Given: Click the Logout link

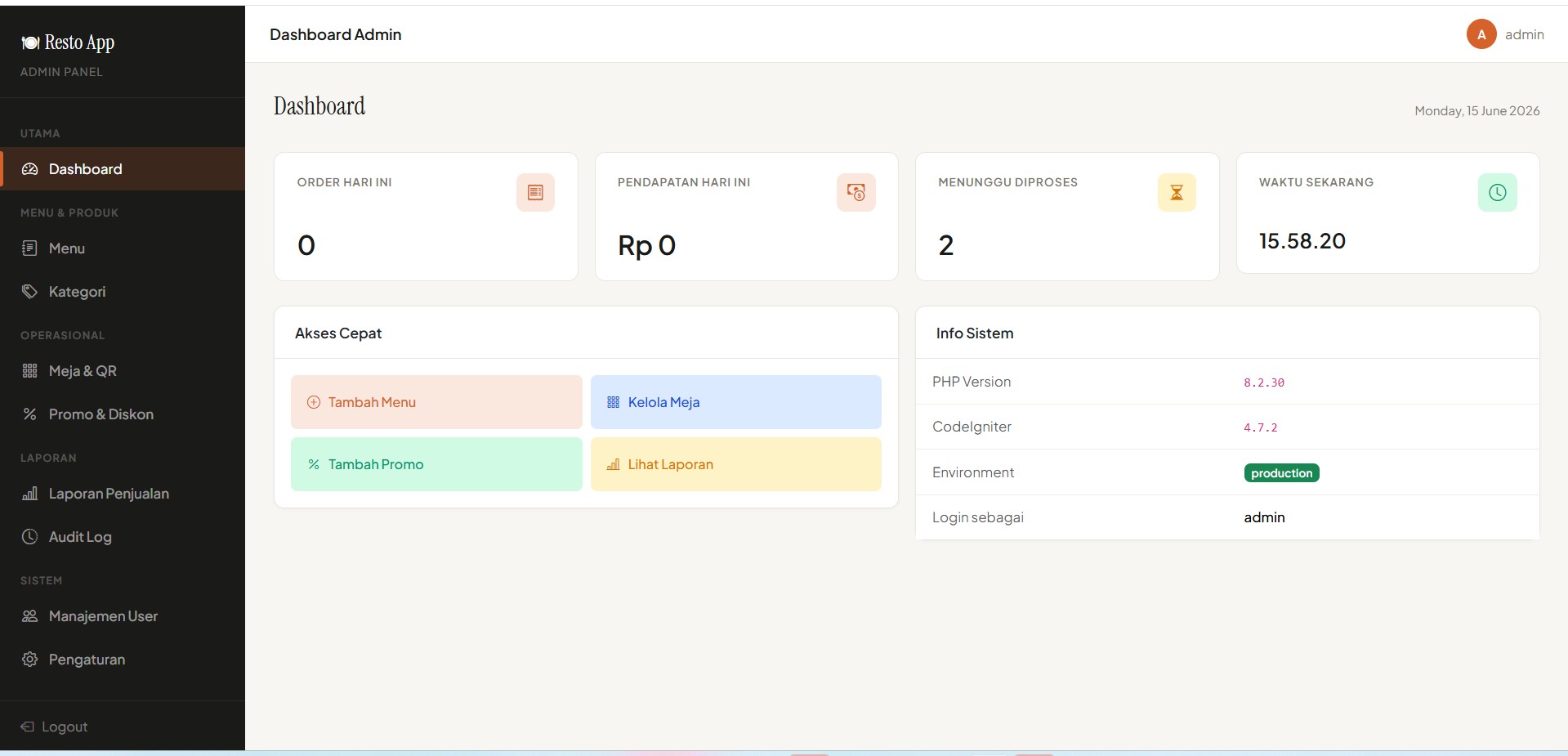Looking at the screenshot, I should point(54,727).
